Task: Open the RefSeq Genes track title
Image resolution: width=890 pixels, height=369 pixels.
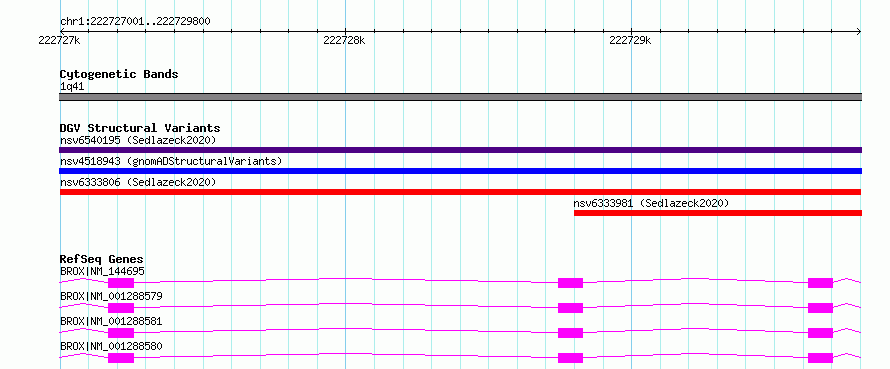Action: click(x=102, y=259)
